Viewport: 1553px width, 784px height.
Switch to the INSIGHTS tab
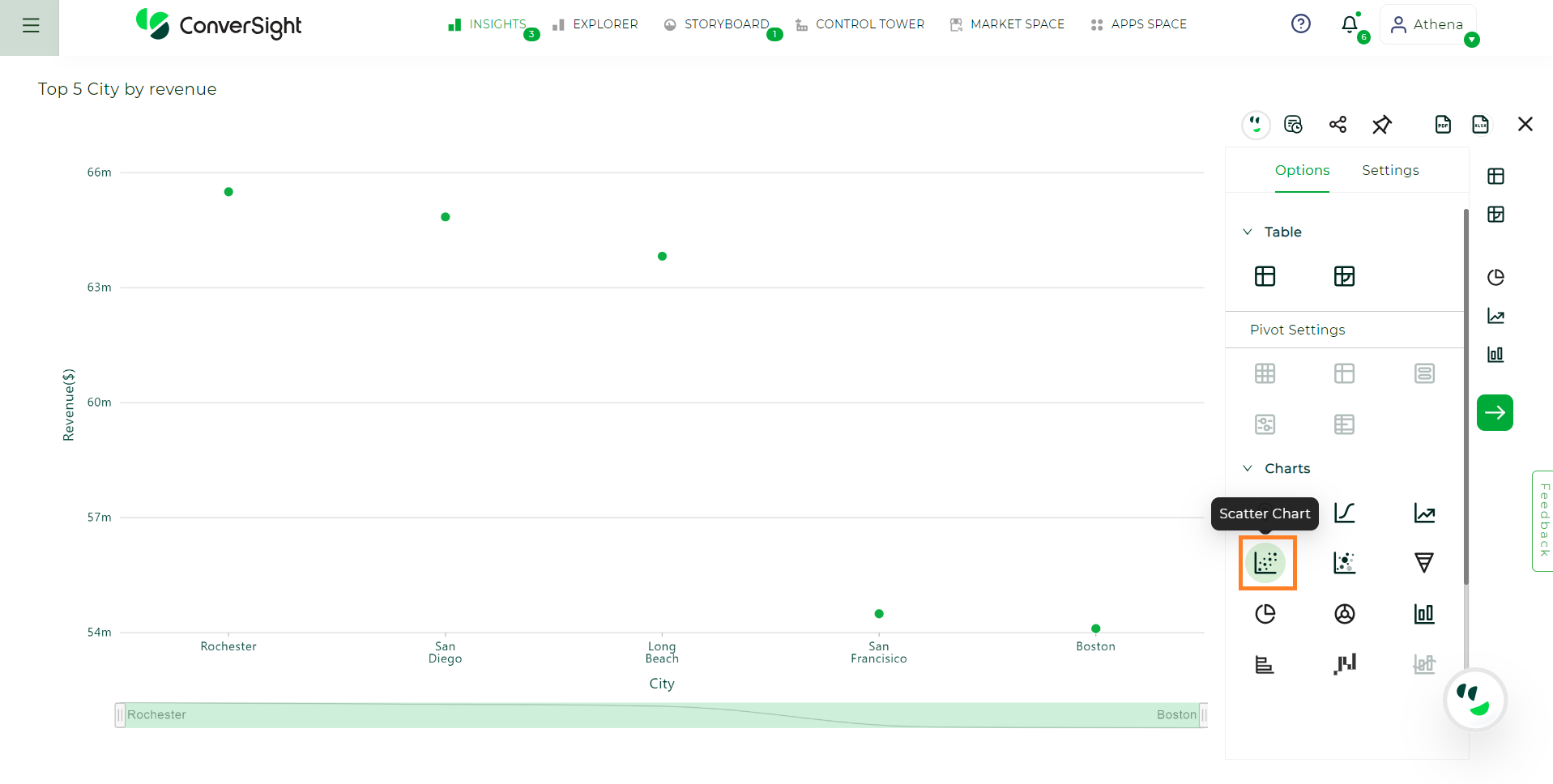(x=487, y=25)
